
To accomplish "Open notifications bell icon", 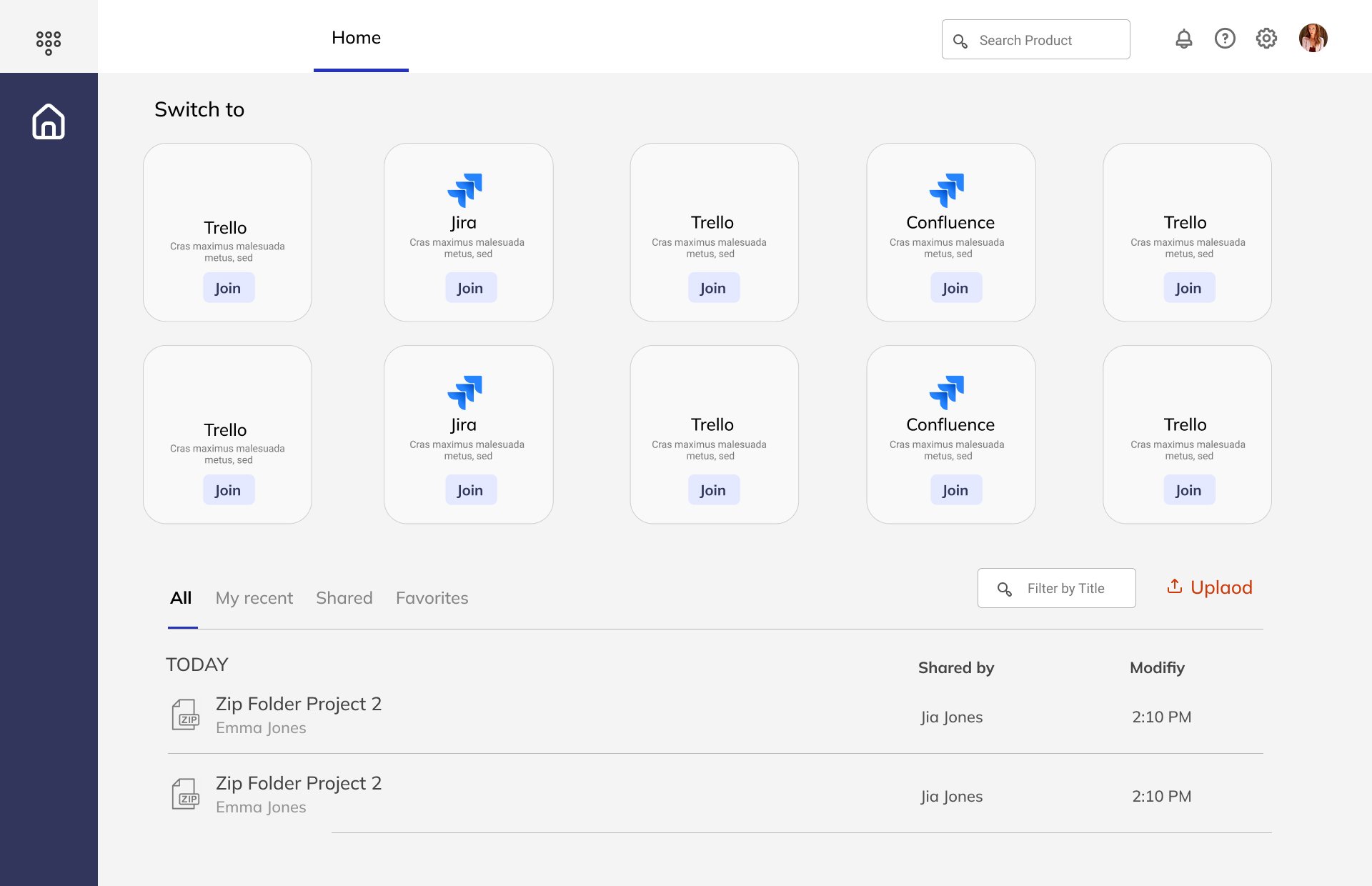I will coord(1183,39).
